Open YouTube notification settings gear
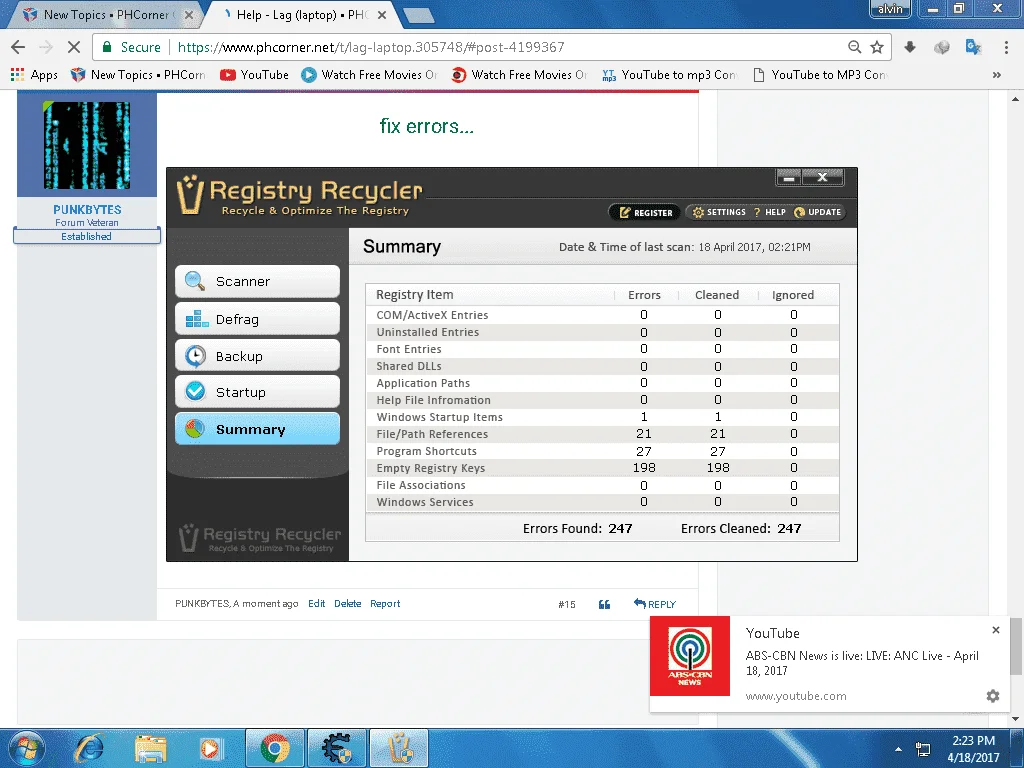The height and width of the screenshot is (768, 1024). pyautogui.click(x=993, y=696)
